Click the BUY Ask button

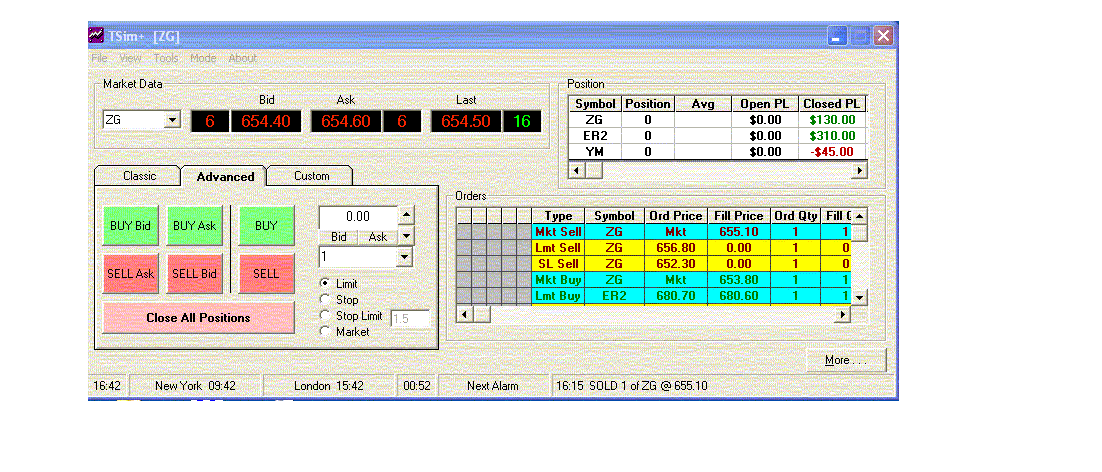195,225
